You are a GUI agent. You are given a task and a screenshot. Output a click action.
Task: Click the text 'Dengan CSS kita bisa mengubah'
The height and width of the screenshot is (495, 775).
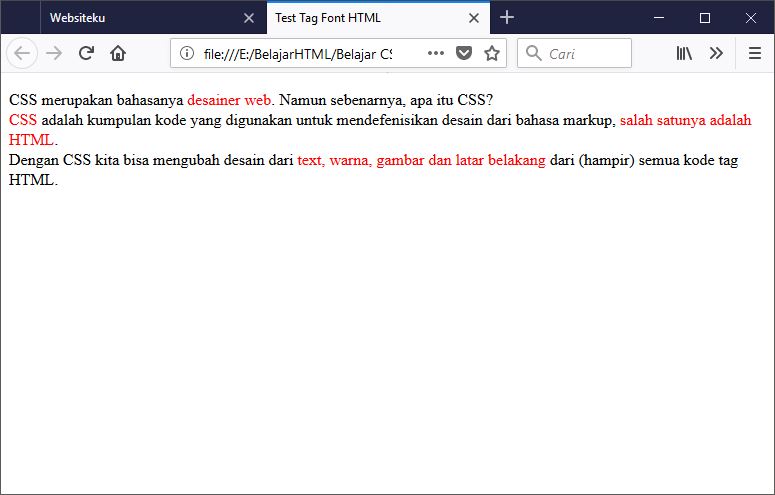pyautogui.click(x=115, y=160)
